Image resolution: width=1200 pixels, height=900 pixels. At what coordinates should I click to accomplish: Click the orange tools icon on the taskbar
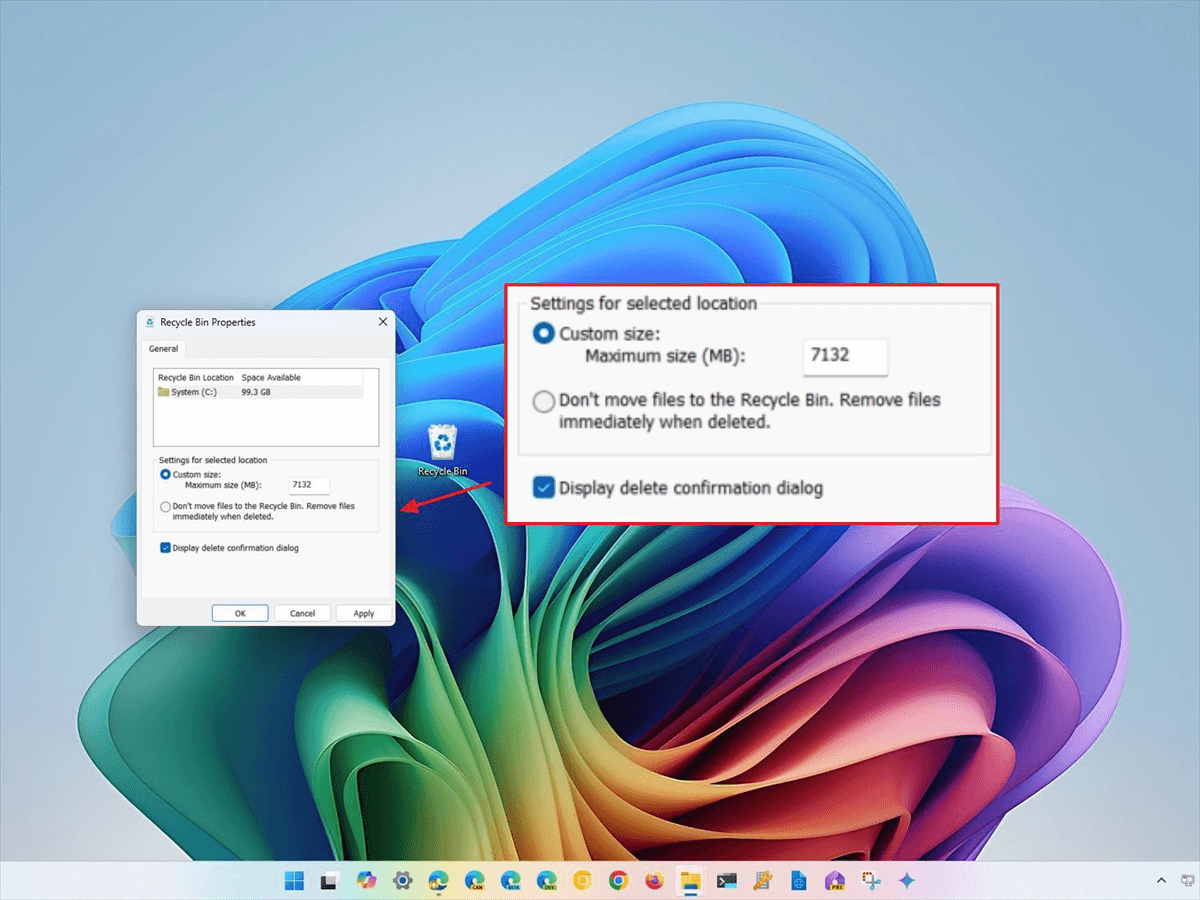click(x=763, y=880)
